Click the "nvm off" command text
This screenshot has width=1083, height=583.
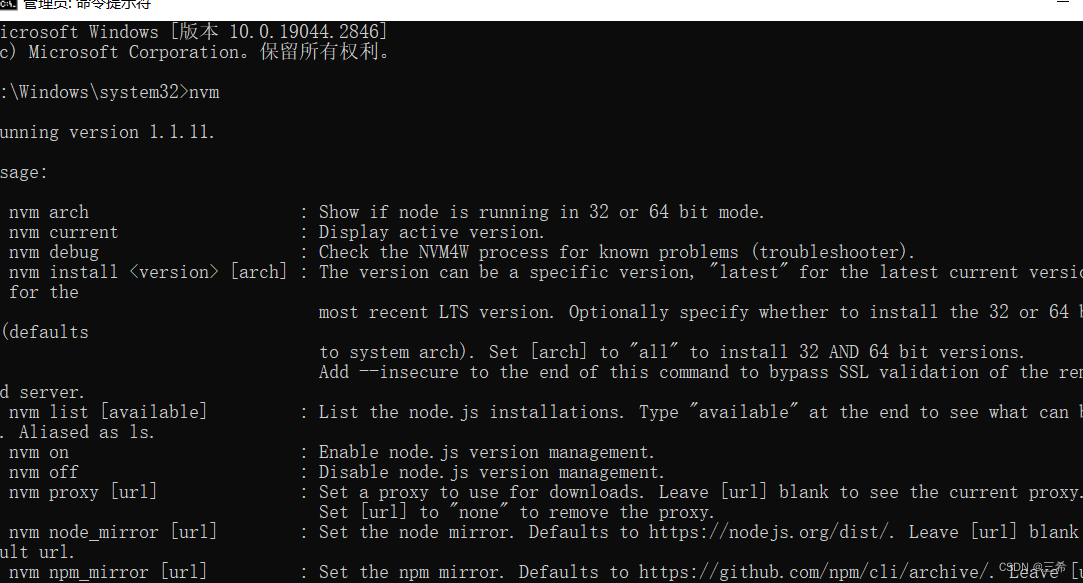pyautogui.click(x=43, y=471)
